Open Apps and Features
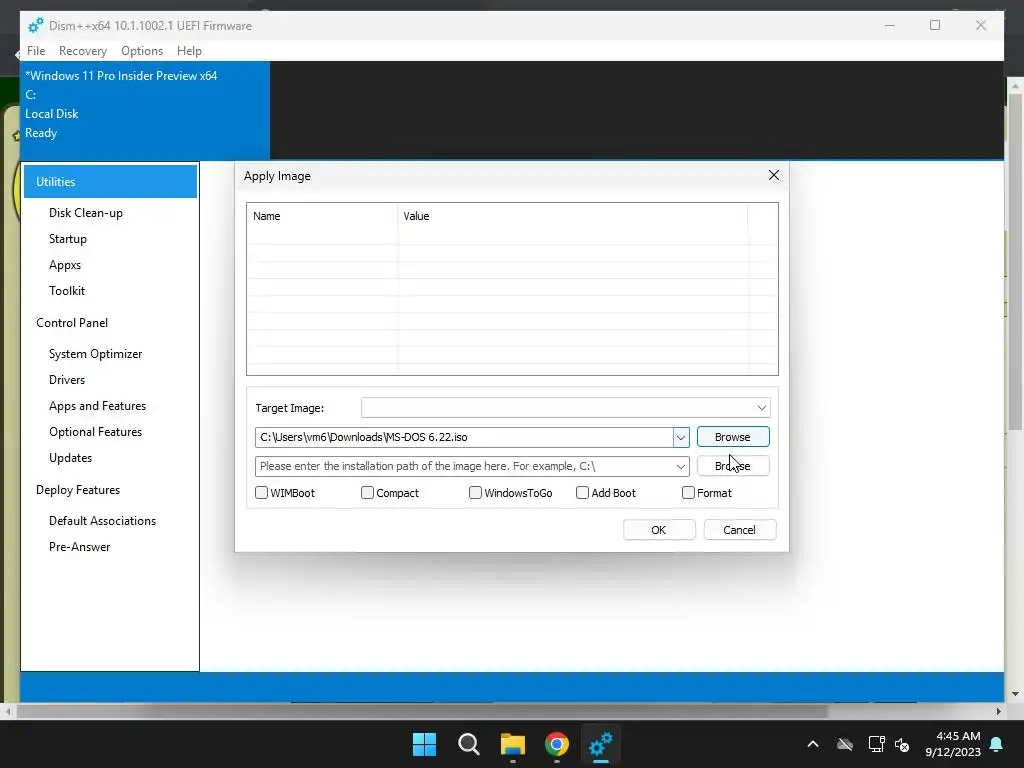The height and width of the screenshot is (768, 1024). click(97, 406)
